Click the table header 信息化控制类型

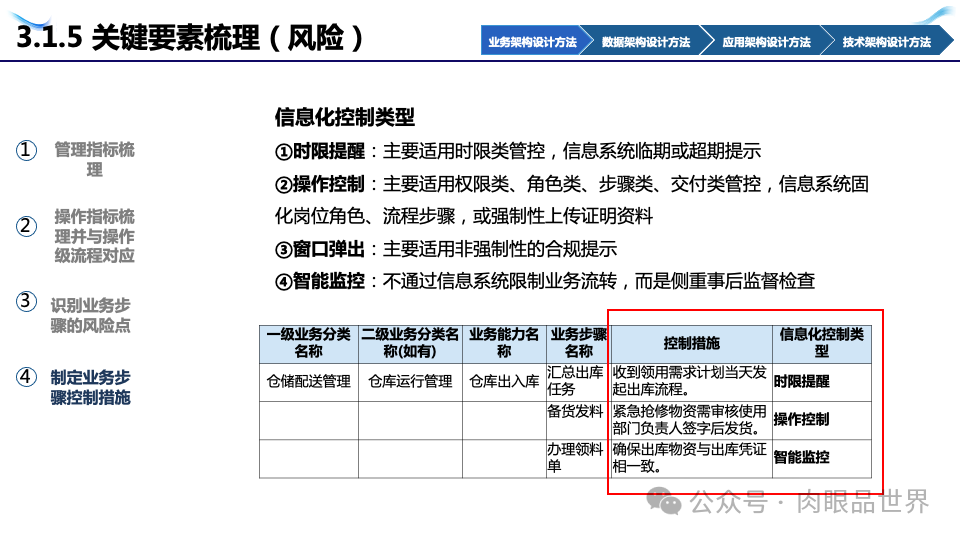[822, 343]
